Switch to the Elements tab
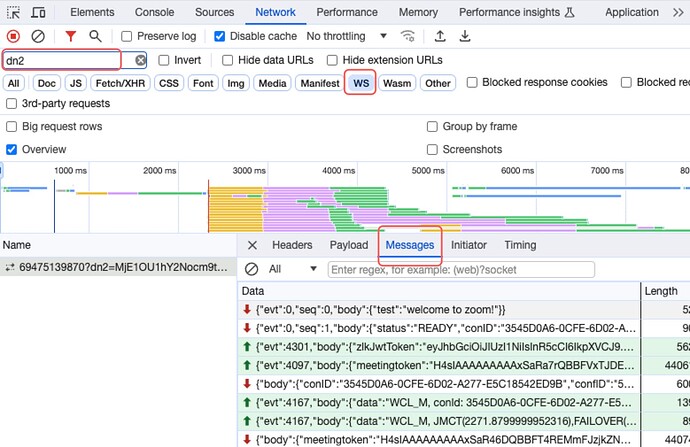This screenshot has width=690, height=447. pyautogui.click(x=92, y=12)
